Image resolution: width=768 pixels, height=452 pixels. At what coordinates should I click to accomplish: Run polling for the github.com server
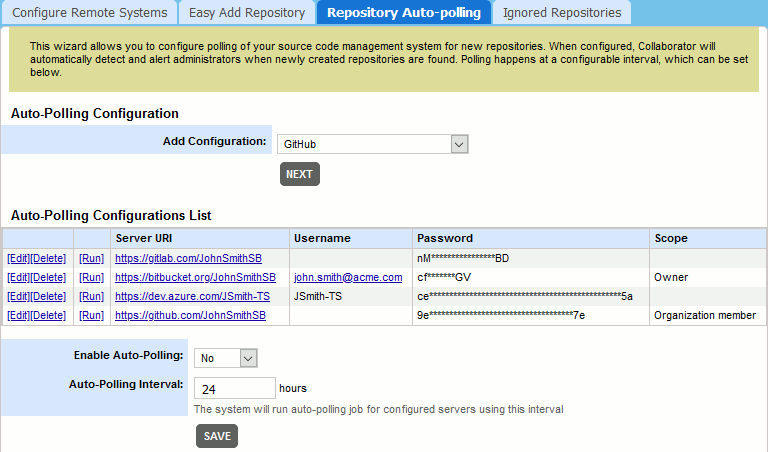point(91,315)
